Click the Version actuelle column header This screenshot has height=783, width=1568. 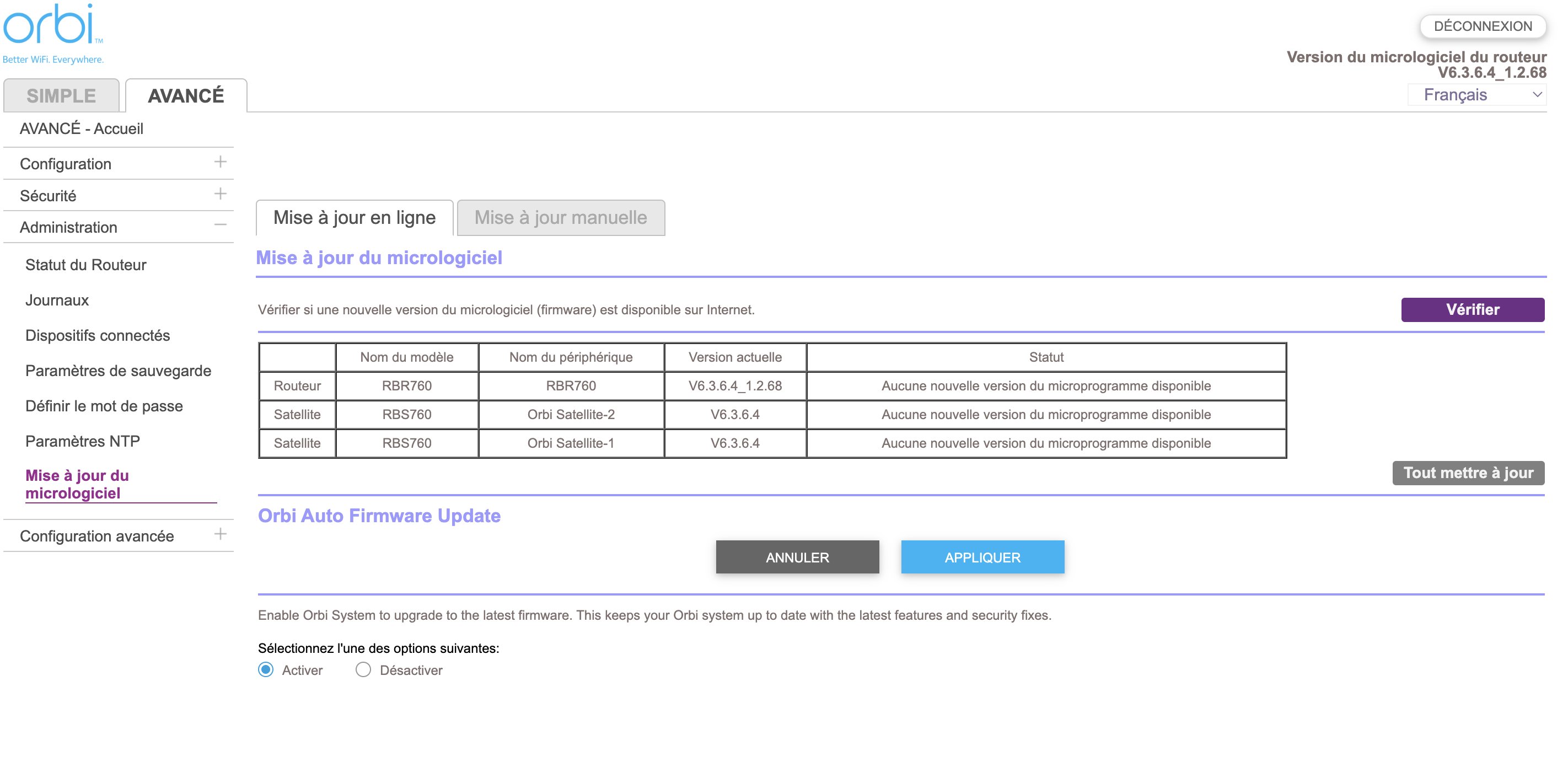tap(735, 357)
